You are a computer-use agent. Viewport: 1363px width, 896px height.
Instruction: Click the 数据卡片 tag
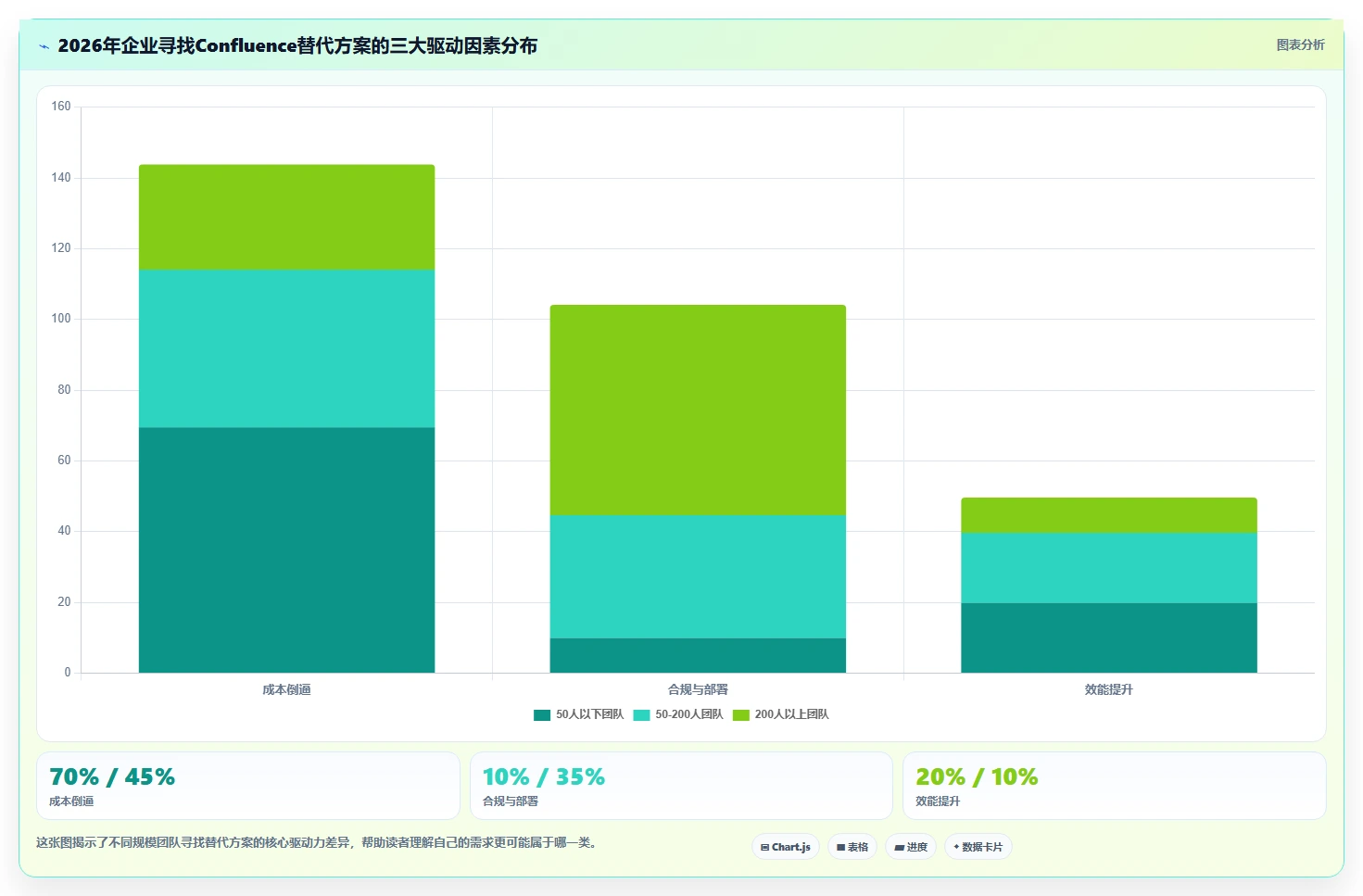click(x=978, y=847)
